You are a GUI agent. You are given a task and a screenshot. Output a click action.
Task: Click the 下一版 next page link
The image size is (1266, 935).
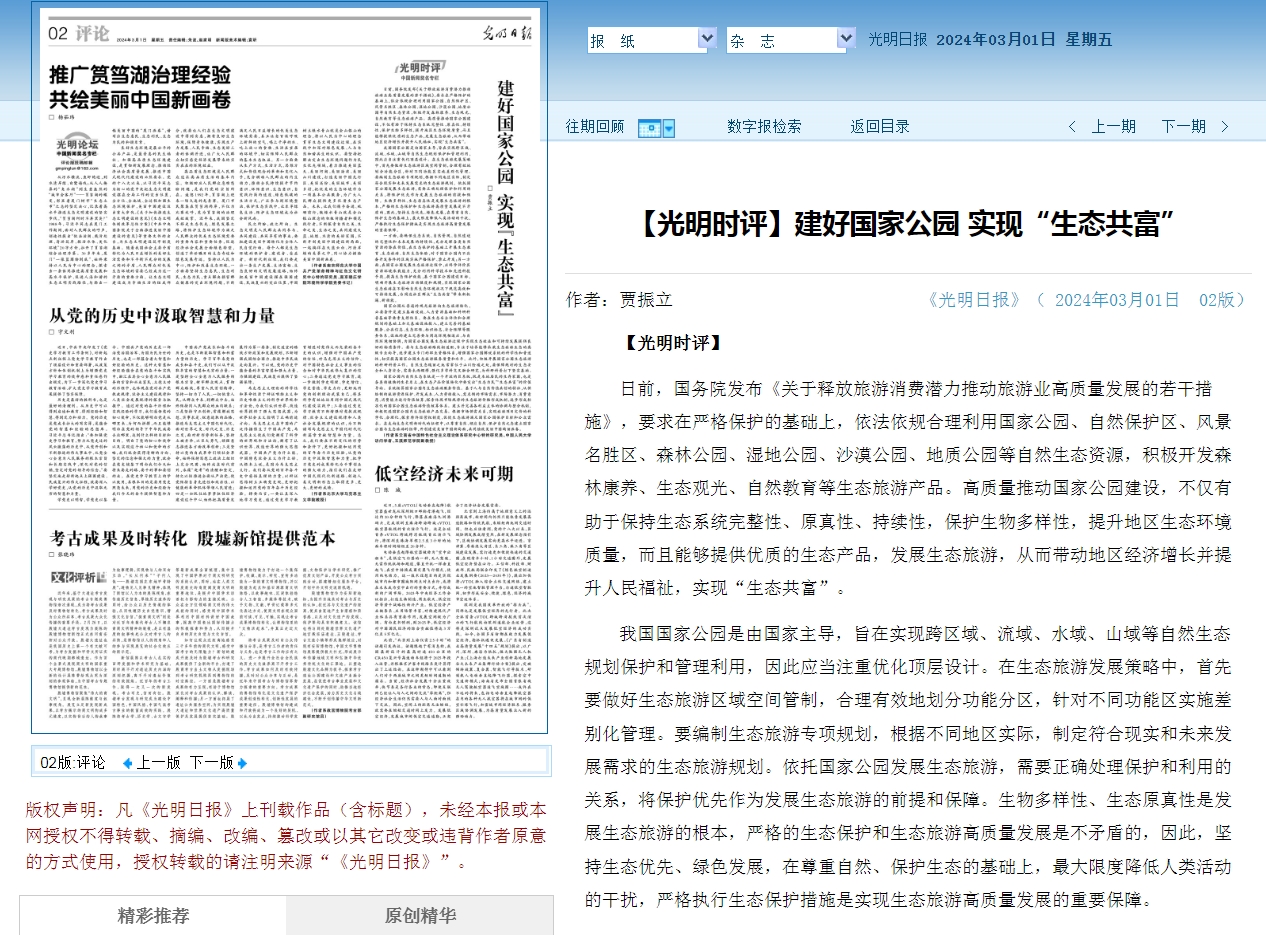(211, 763)
